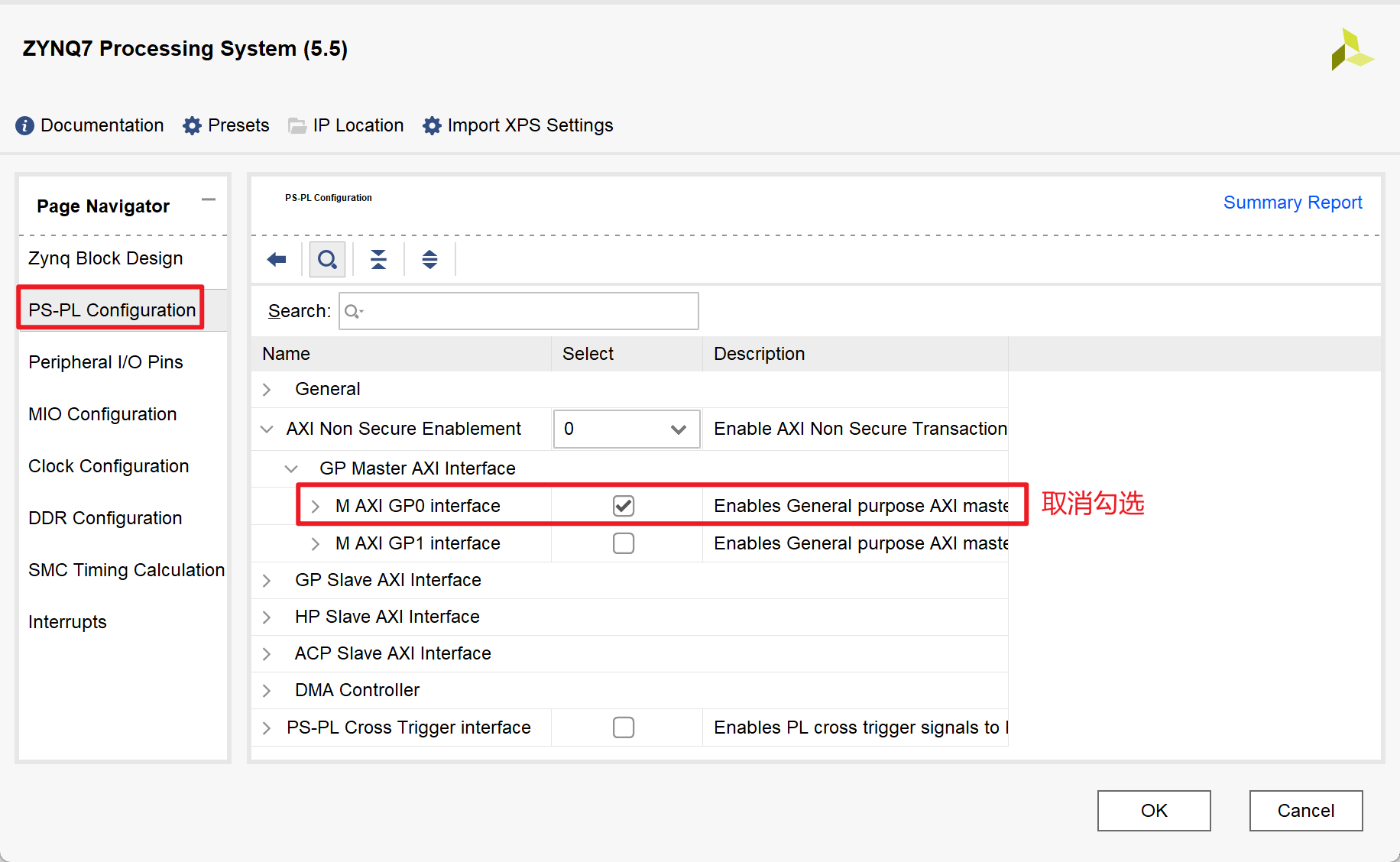Collapse AXI Non Secure Enablement row
1400x862 pixels.
point(267,429)
